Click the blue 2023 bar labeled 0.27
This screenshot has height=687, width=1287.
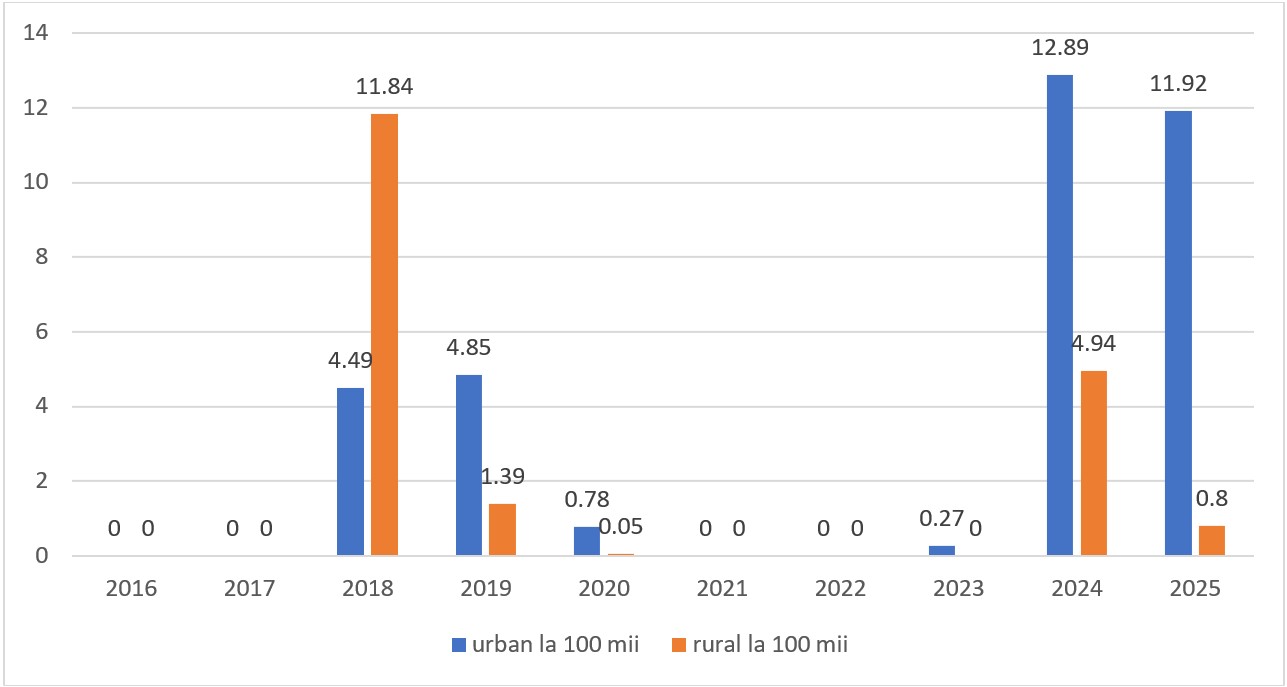coord(942,550)
